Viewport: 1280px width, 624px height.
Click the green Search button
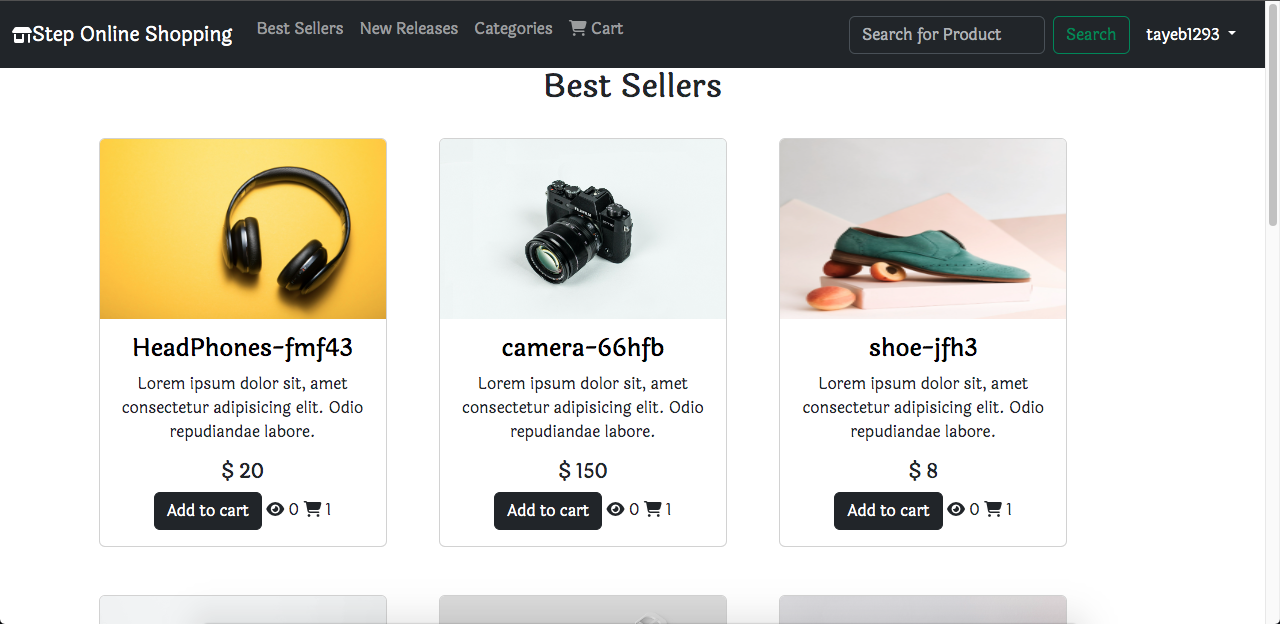1091,34
